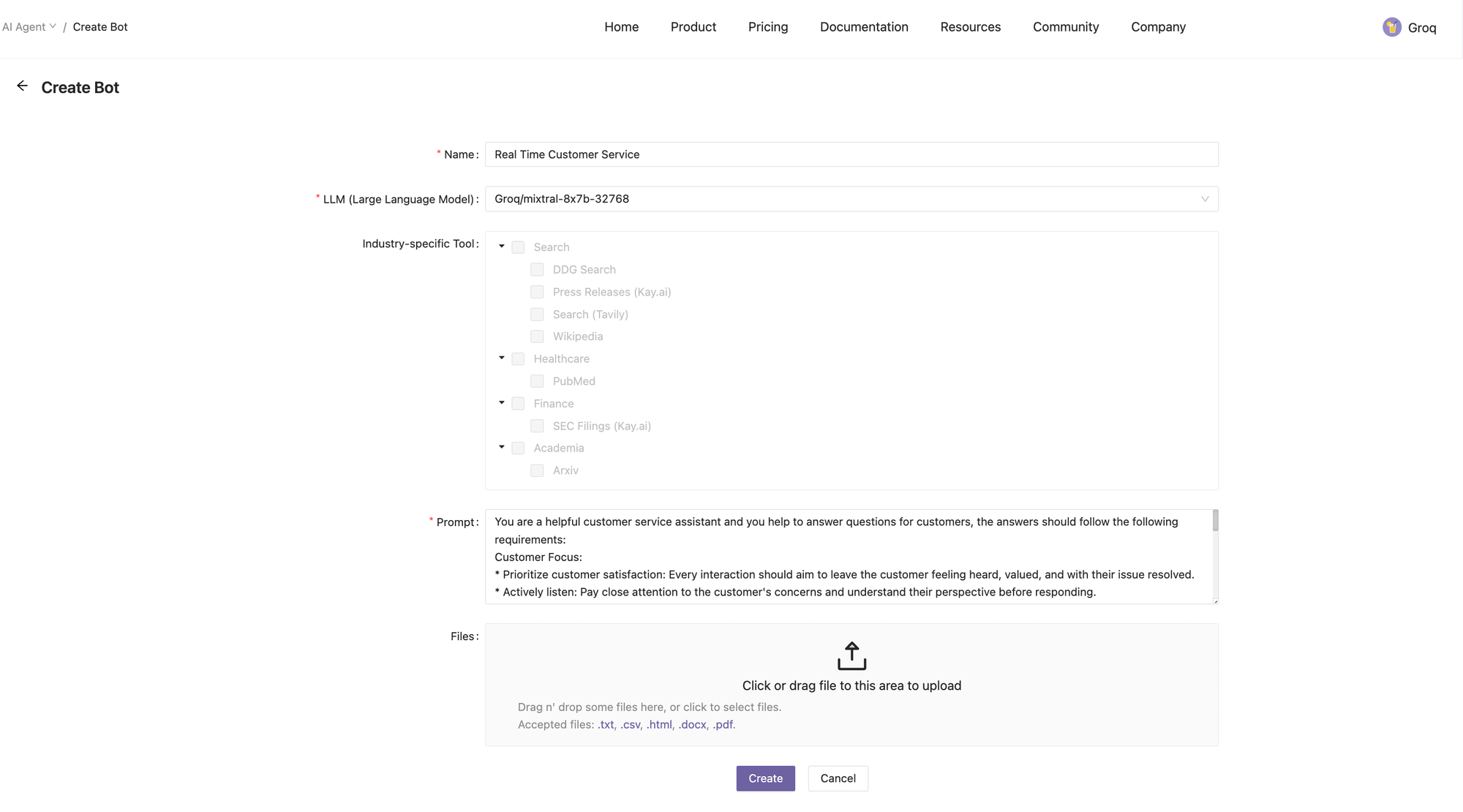Screen dimensions: 1463x812
Task: Open the Documentation menu item
Action: point(864,27)
